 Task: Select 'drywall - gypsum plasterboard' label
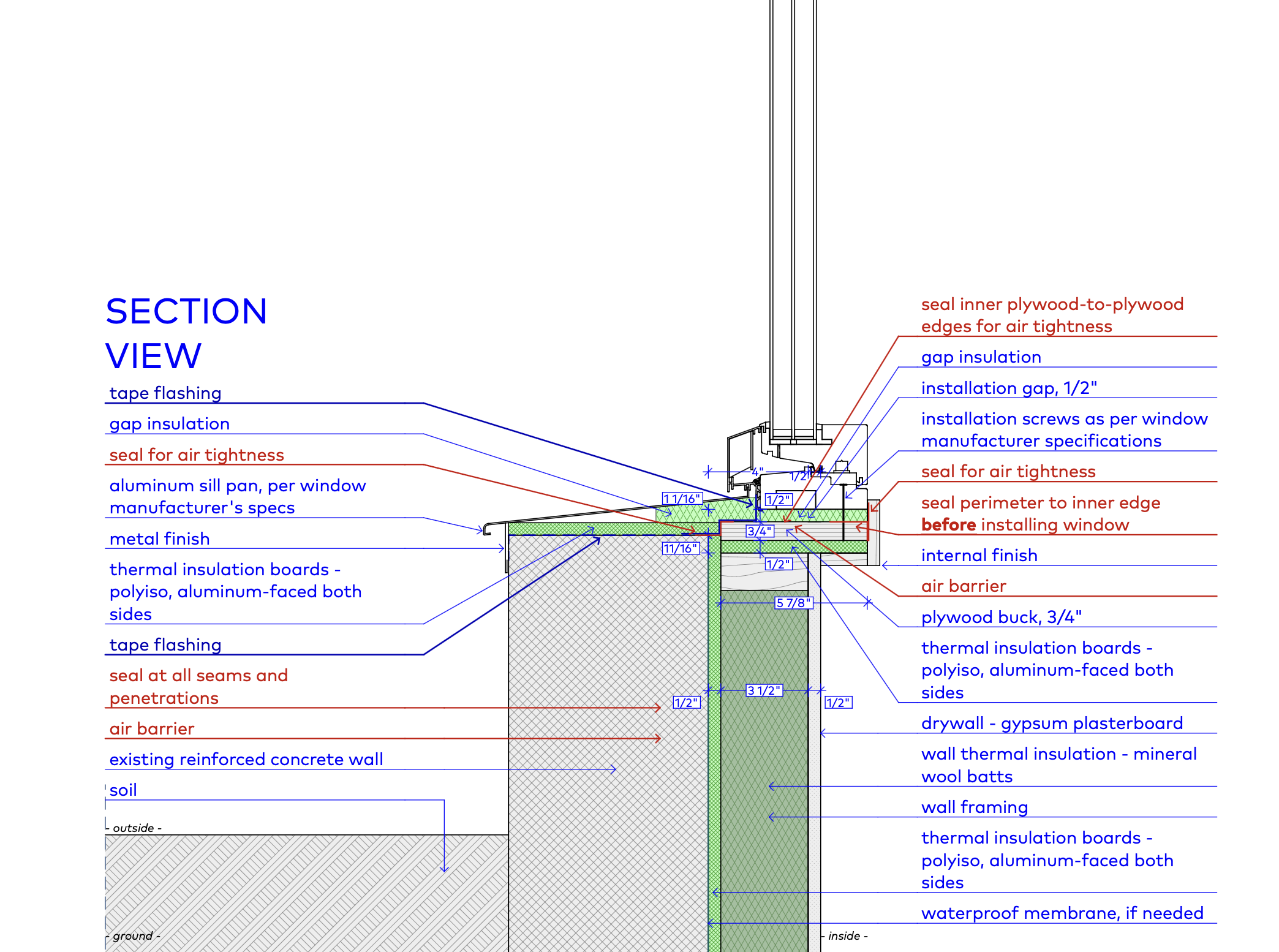(x=1052, y=723)
